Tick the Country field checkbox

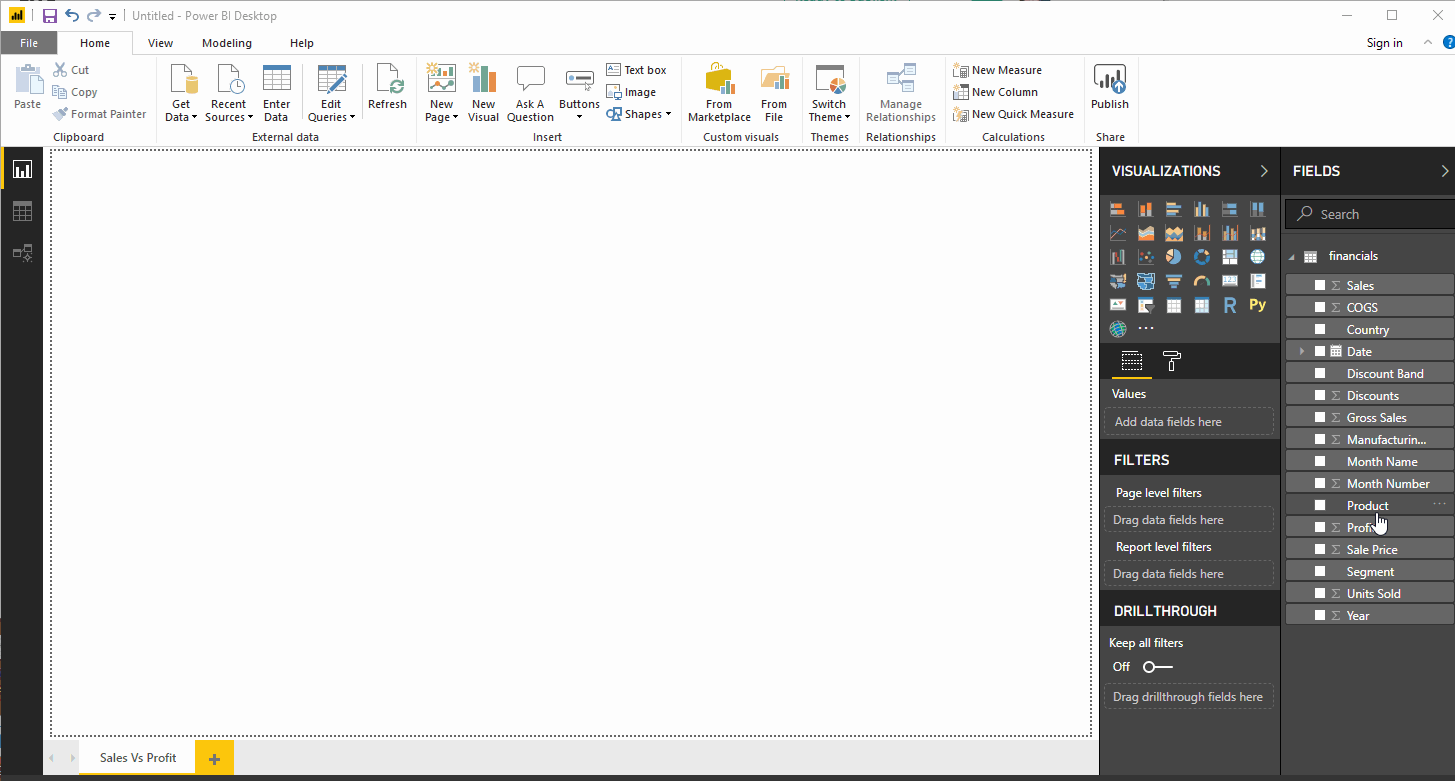tap(1320, 330)
